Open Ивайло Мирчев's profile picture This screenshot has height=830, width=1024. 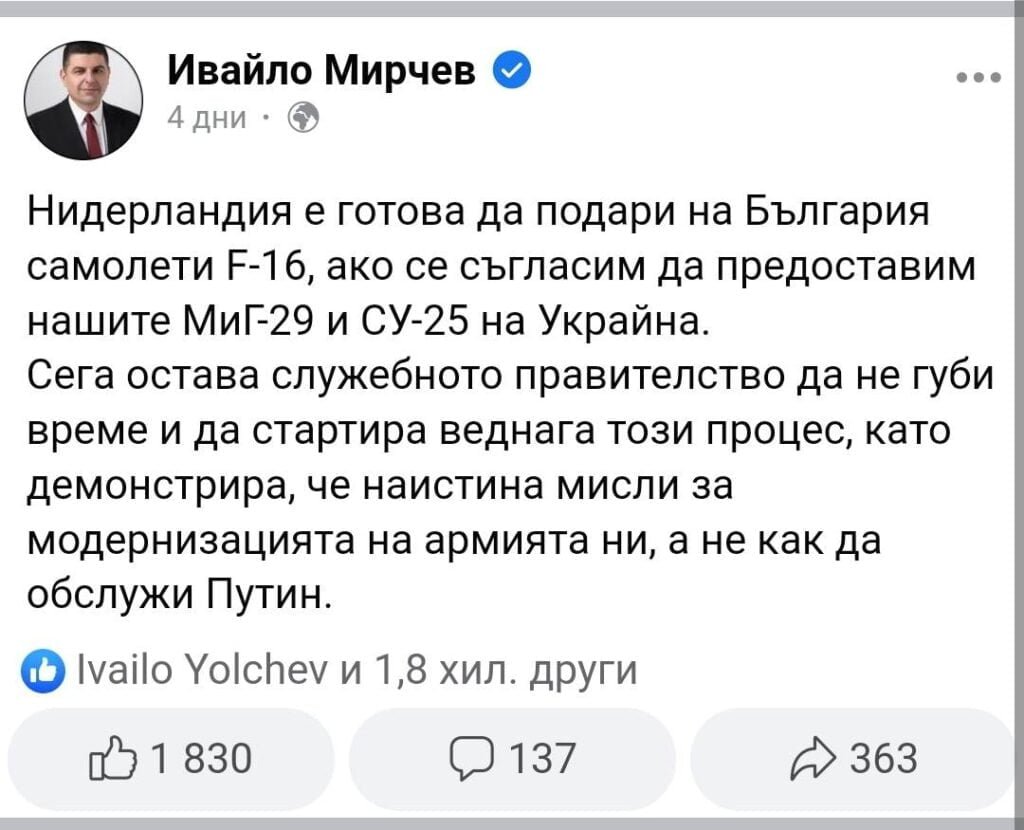pos(82,101)
